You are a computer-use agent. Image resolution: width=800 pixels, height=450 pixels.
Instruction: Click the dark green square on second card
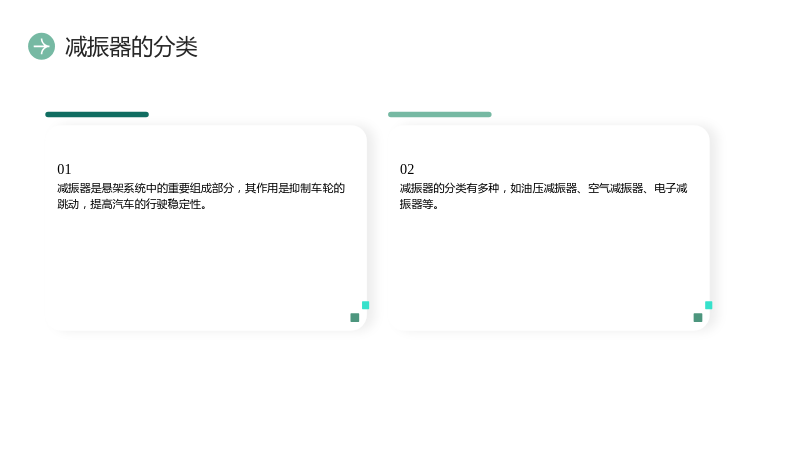click(x=698, y=318)
